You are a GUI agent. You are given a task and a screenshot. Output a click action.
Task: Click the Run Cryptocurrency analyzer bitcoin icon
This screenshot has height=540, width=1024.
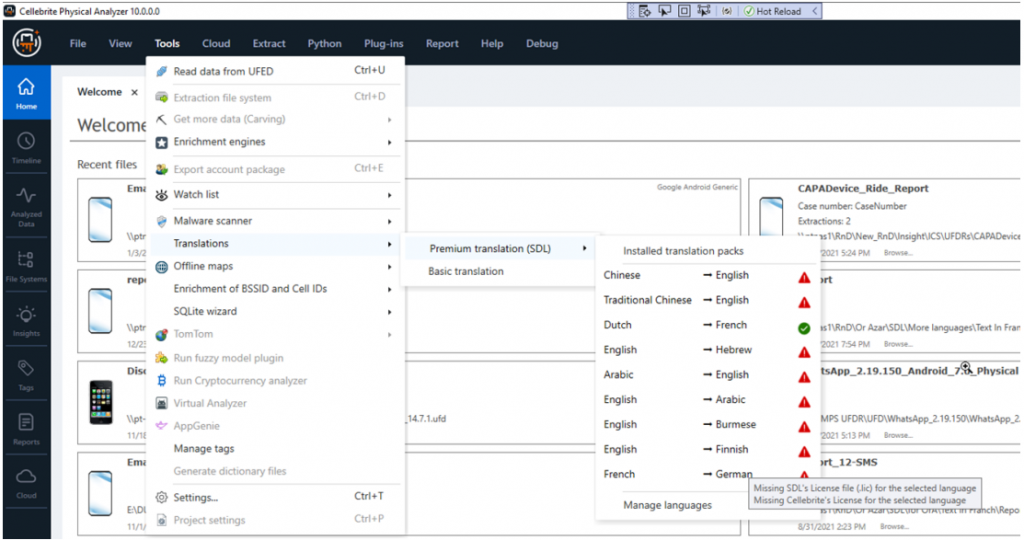point(161,381)
